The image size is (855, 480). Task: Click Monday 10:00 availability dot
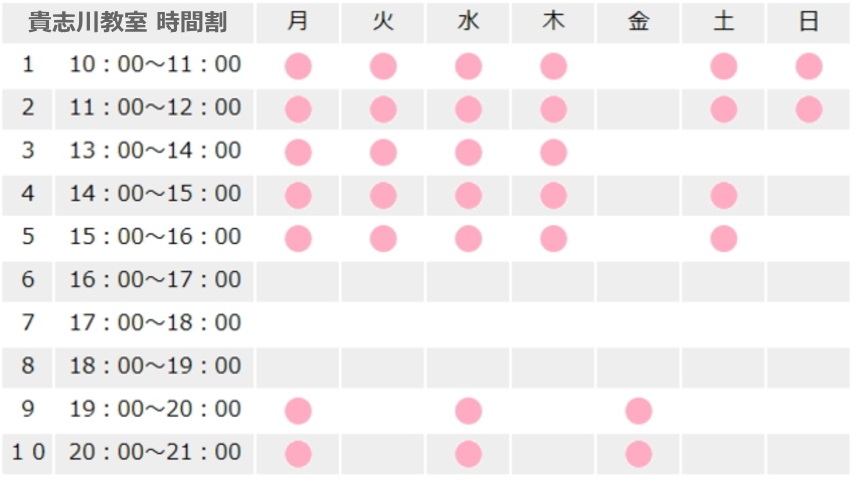click(298, 67)
